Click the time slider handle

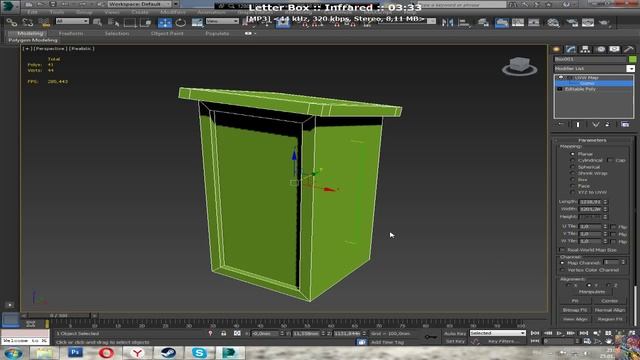click(x=58, y=316)
